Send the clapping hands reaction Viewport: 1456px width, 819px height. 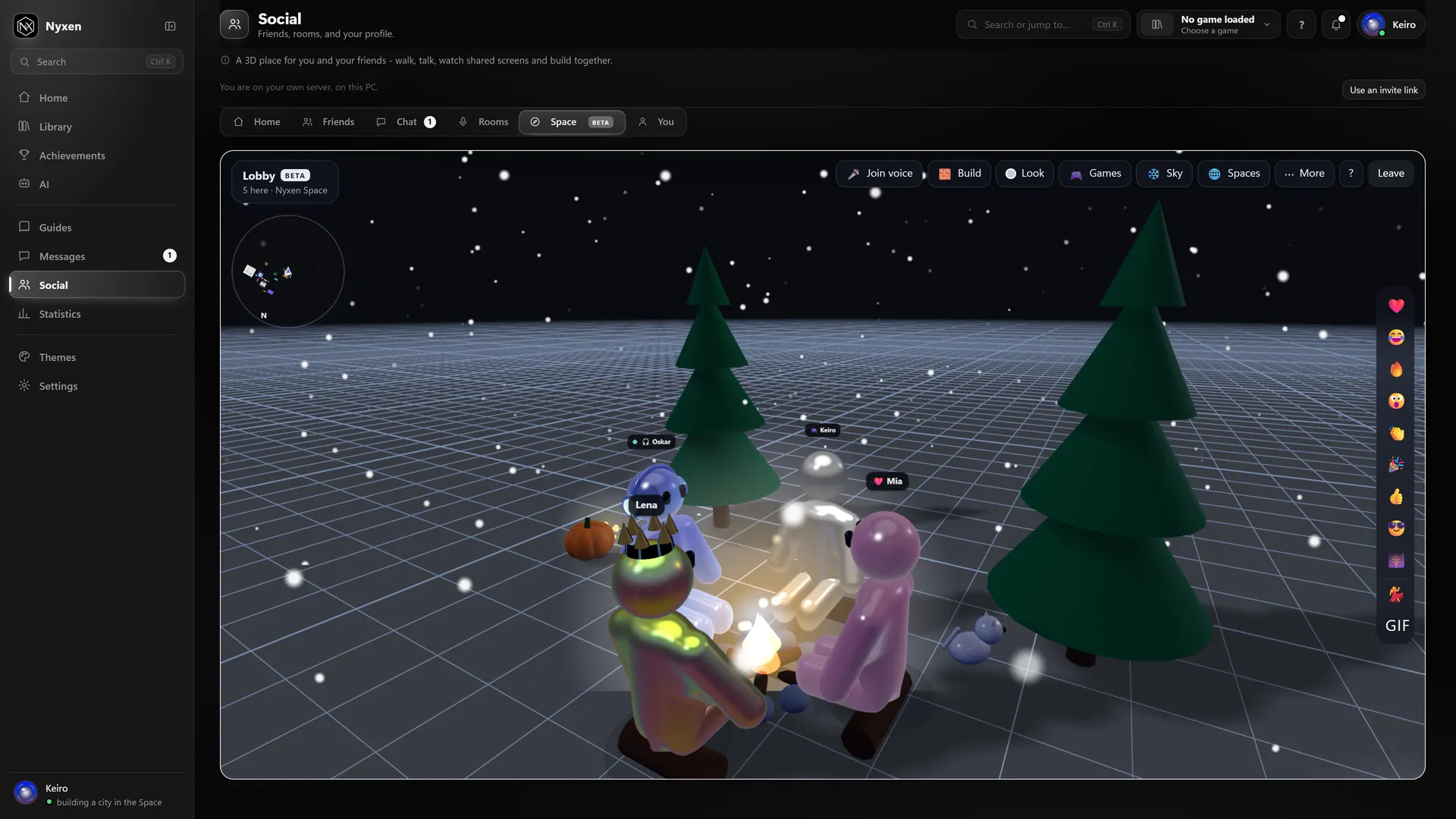[1396, 433]
